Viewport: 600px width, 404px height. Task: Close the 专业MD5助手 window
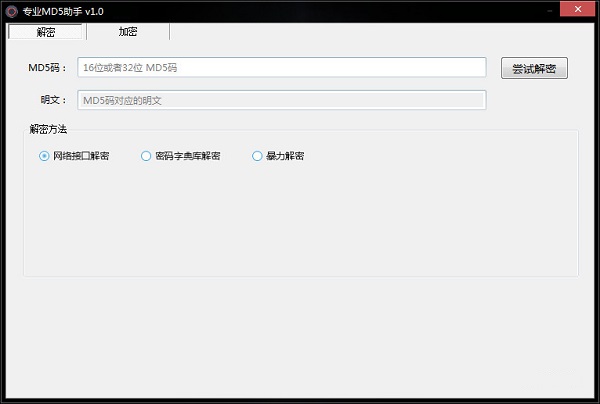coord(577,9)
